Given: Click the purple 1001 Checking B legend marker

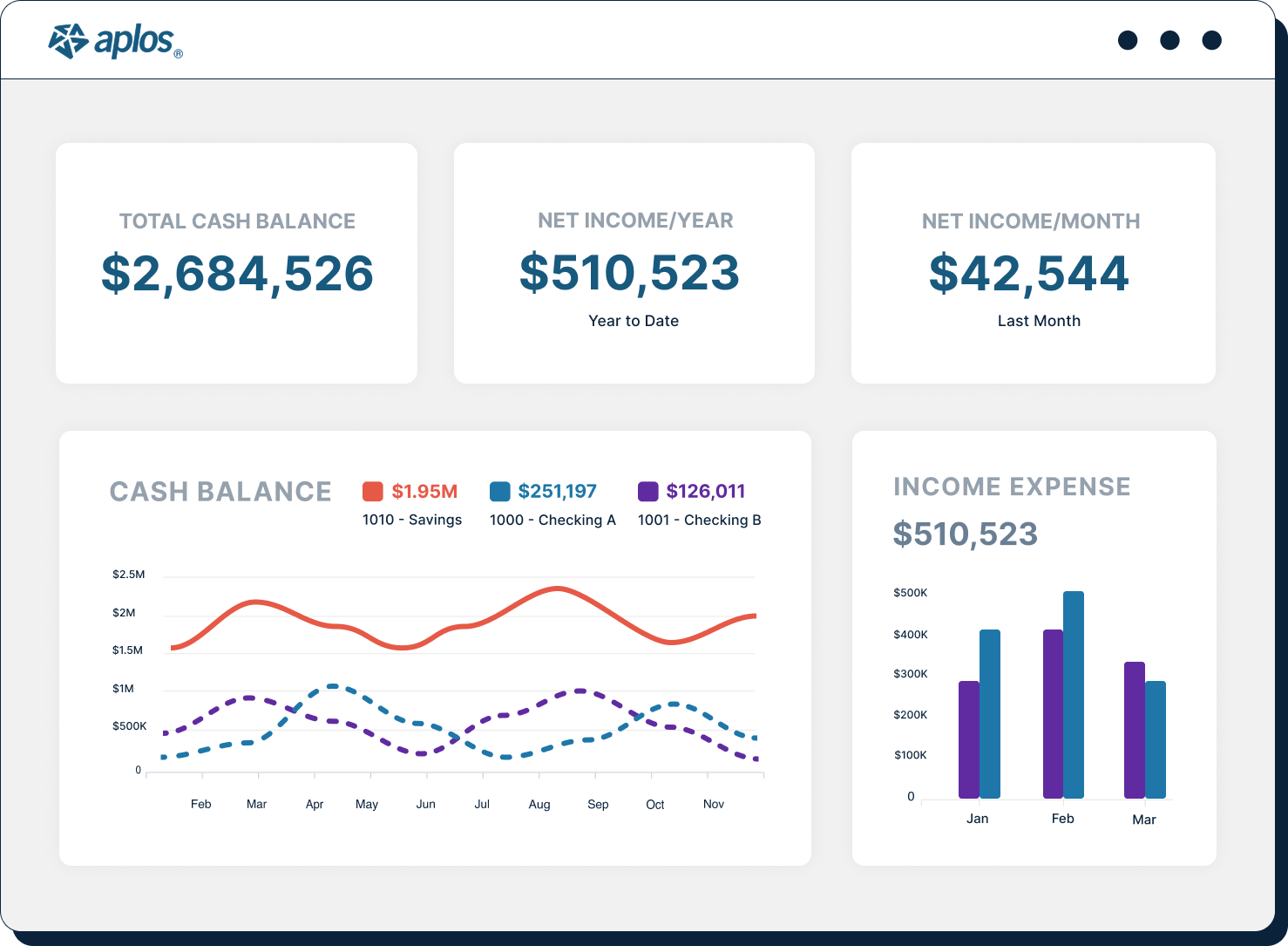Looking at the screenshot, I should coord(648,490).
